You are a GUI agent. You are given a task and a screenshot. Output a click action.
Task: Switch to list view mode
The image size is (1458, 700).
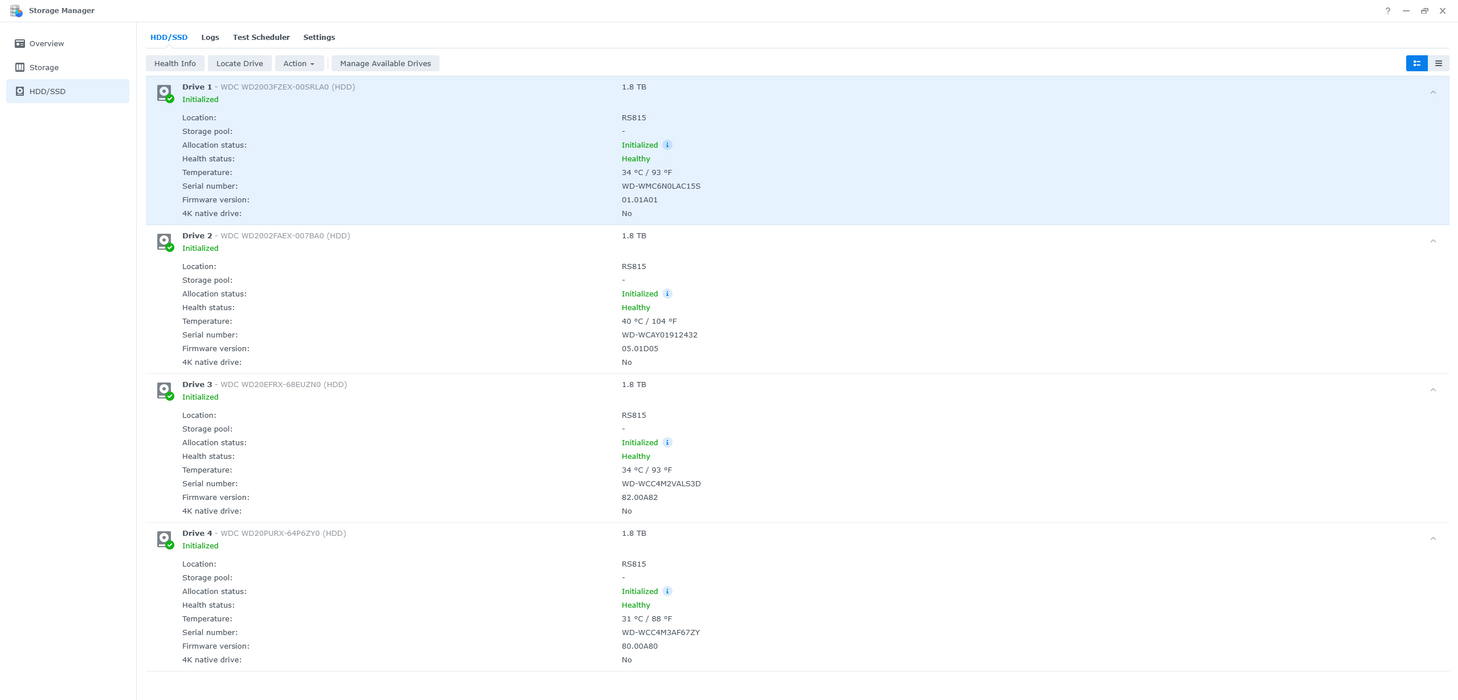1438,63
